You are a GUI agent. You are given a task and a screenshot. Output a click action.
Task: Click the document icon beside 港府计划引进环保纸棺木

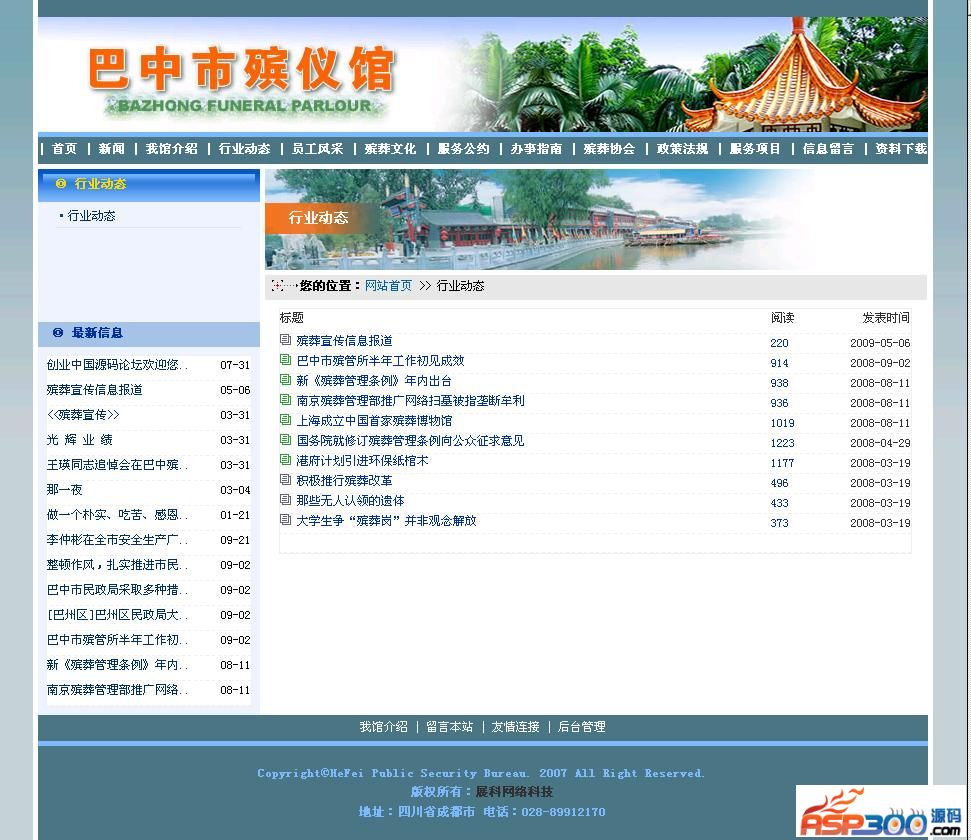point(286,460)
